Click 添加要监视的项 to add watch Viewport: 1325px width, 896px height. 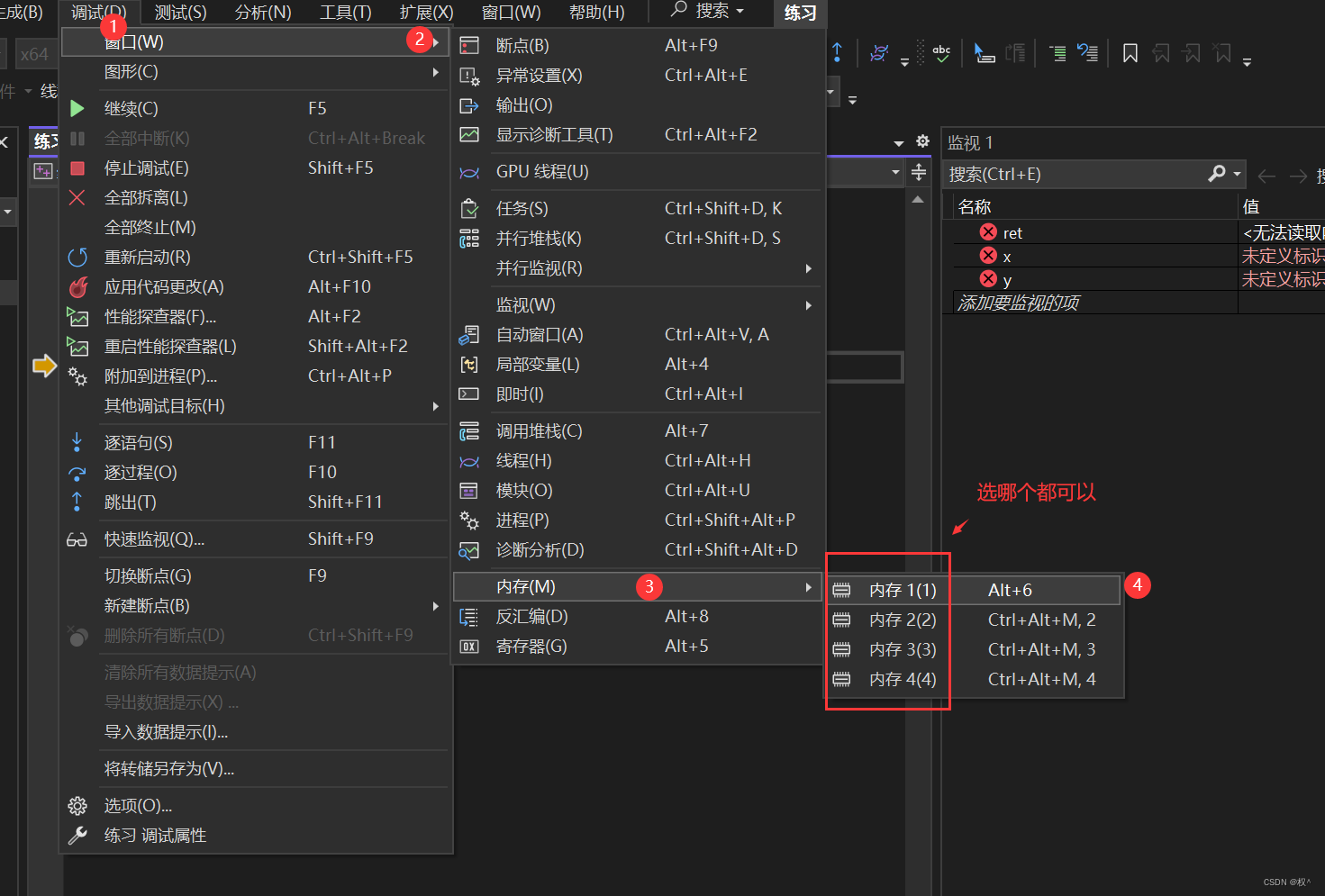point(1019,303)
